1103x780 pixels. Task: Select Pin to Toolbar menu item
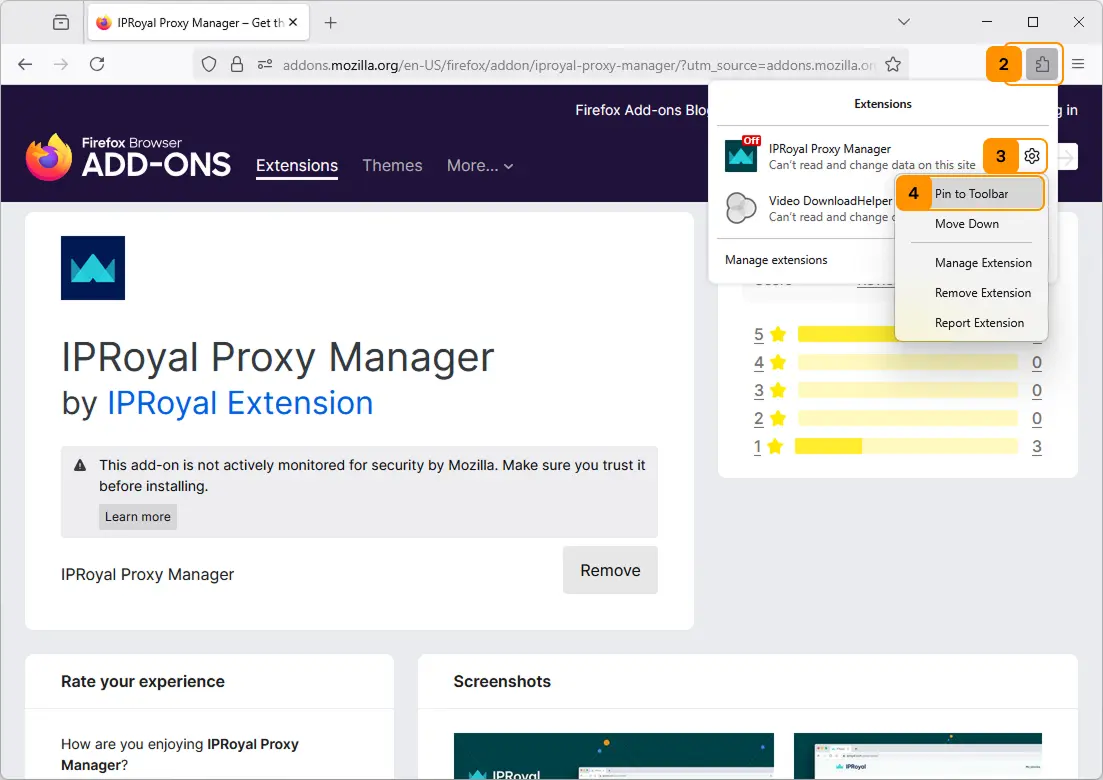click(x=971, y=193)
